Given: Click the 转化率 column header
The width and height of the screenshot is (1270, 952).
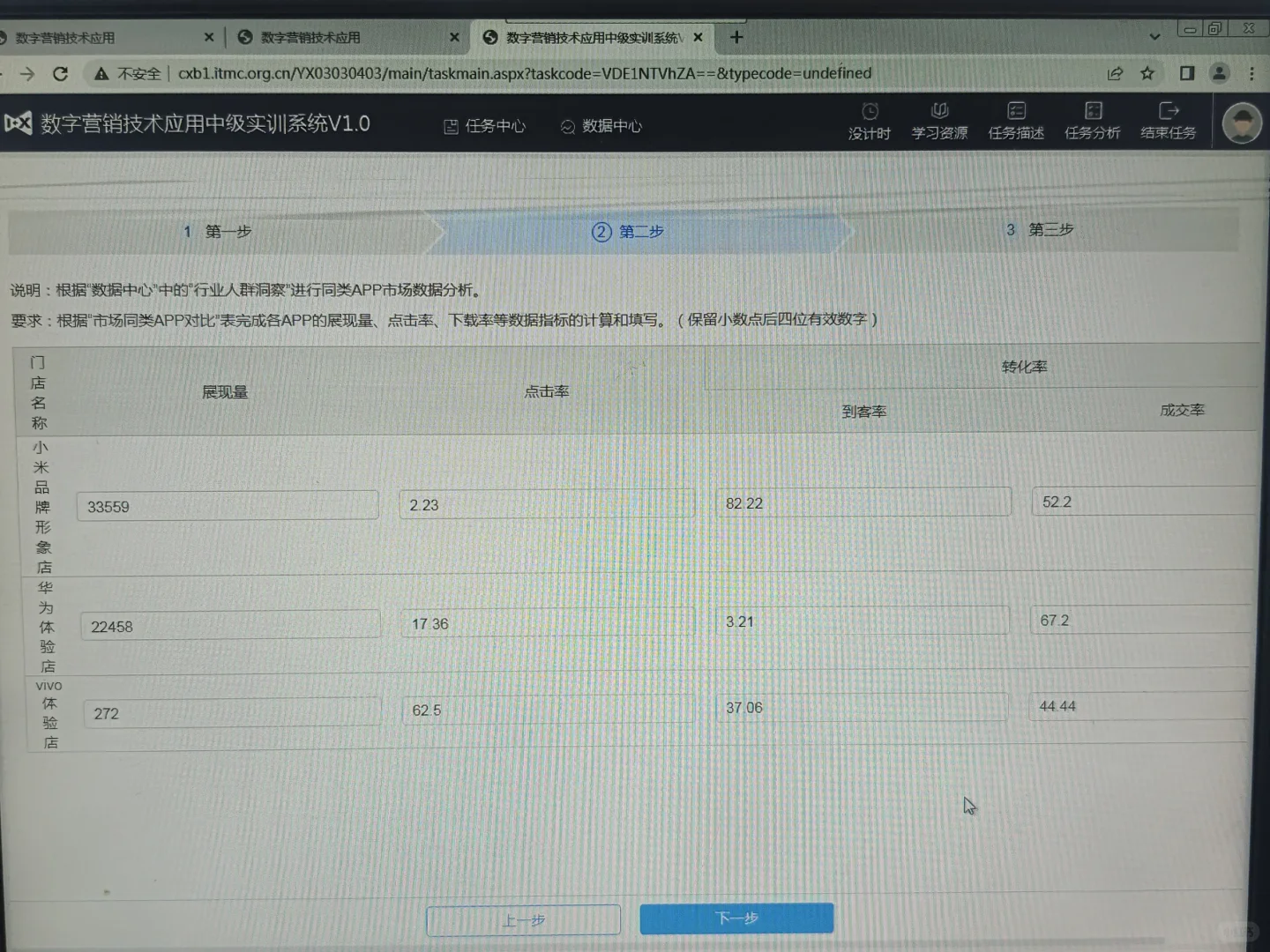Looking at the screenshot, I should coord(1024,366).
